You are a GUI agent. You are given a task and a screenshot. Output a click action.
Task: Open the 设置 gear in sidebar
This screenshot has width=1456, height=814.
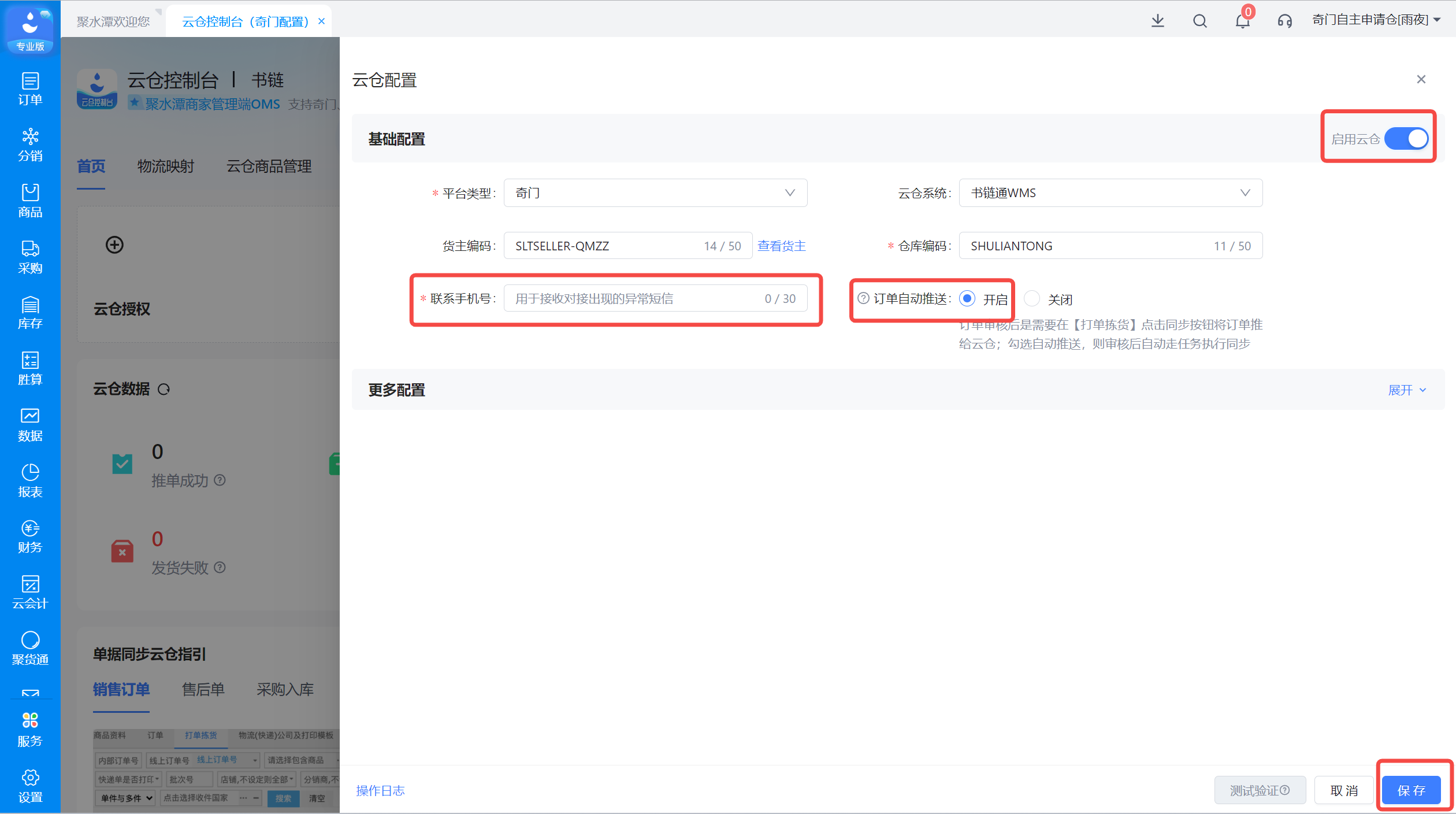(x=30, y=786)
